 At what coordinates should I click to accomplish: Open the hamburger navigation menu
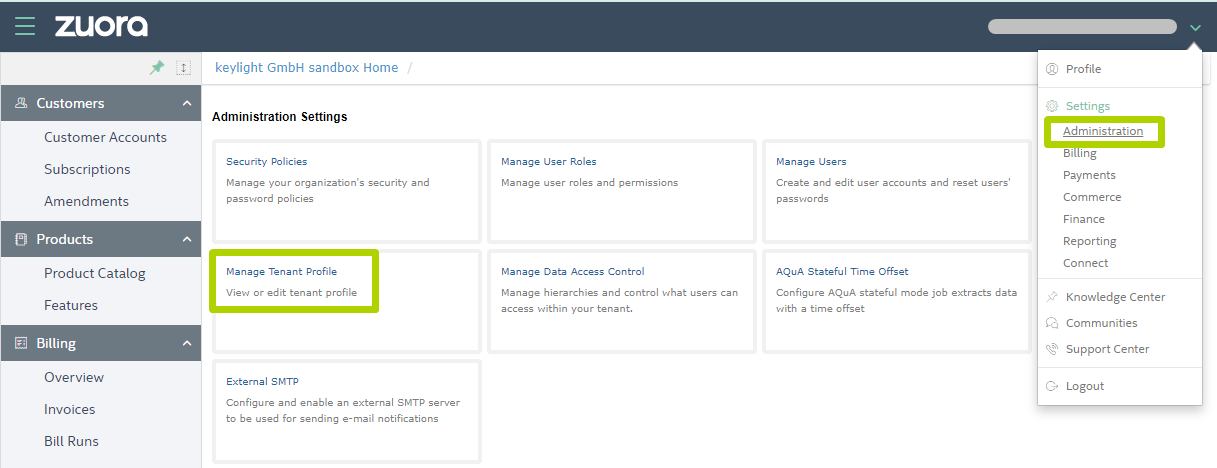(25, 26)
